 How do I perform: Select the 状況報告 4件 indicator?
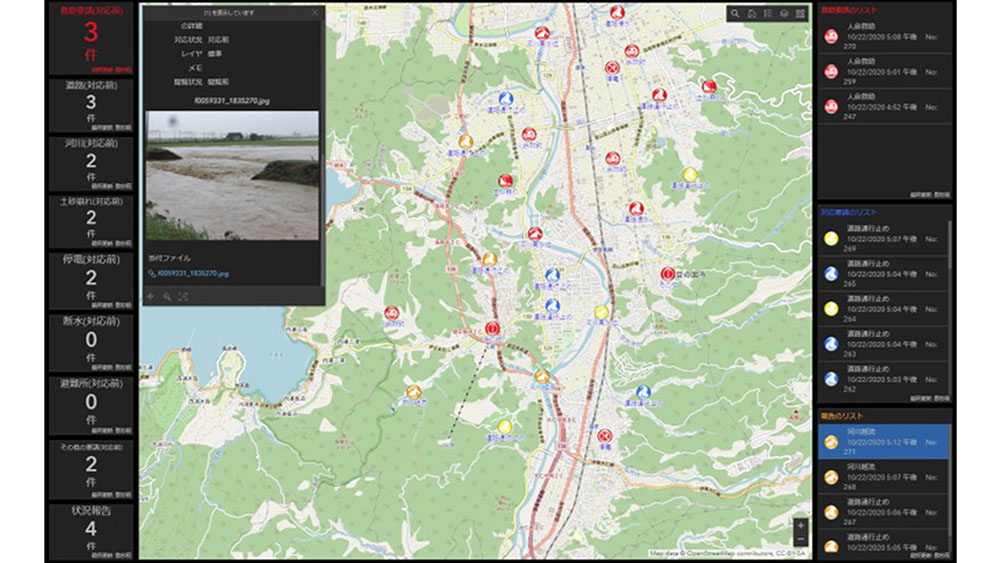pyautogui.click(x=91, y=531)
